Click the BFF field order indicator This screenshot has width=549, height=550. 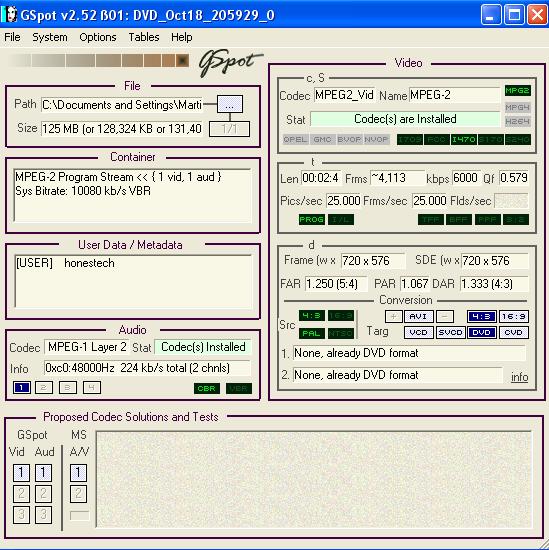(x=459, y=220)
